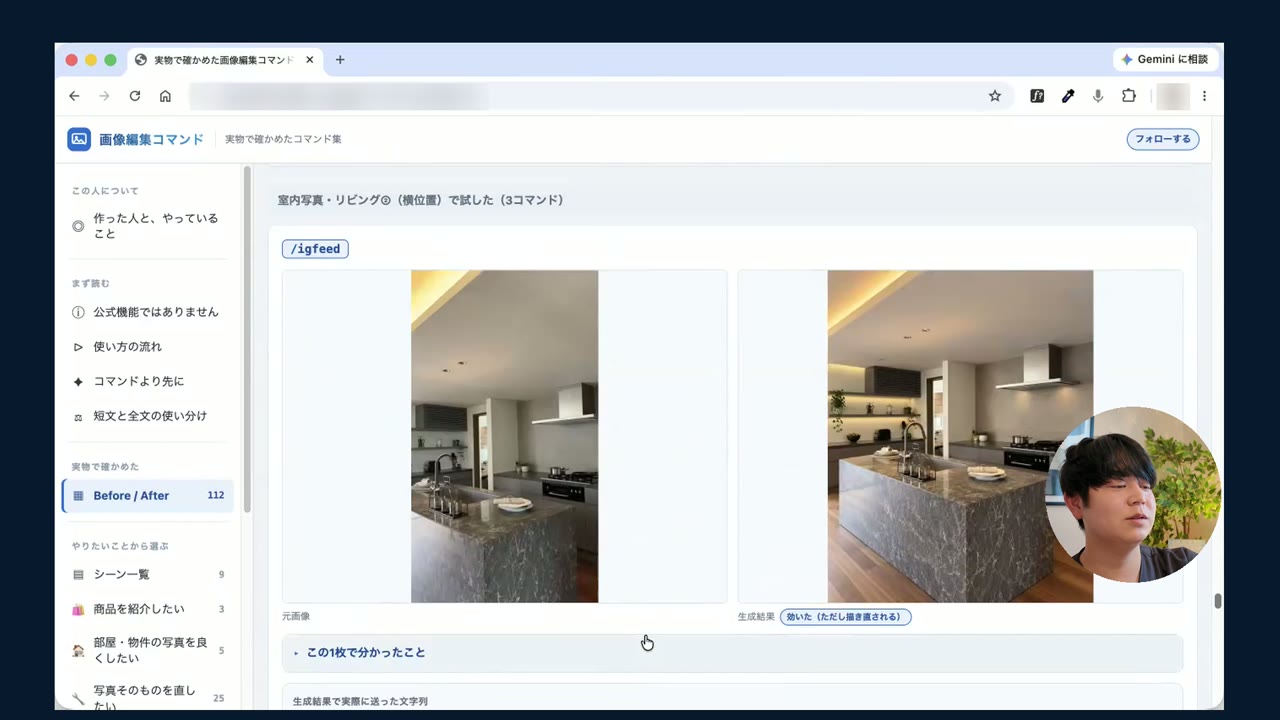Click the 室内写真・リビング heading text
This screenshot has width=1280, height=720.
pyautogui.click(x=420, y=200)
